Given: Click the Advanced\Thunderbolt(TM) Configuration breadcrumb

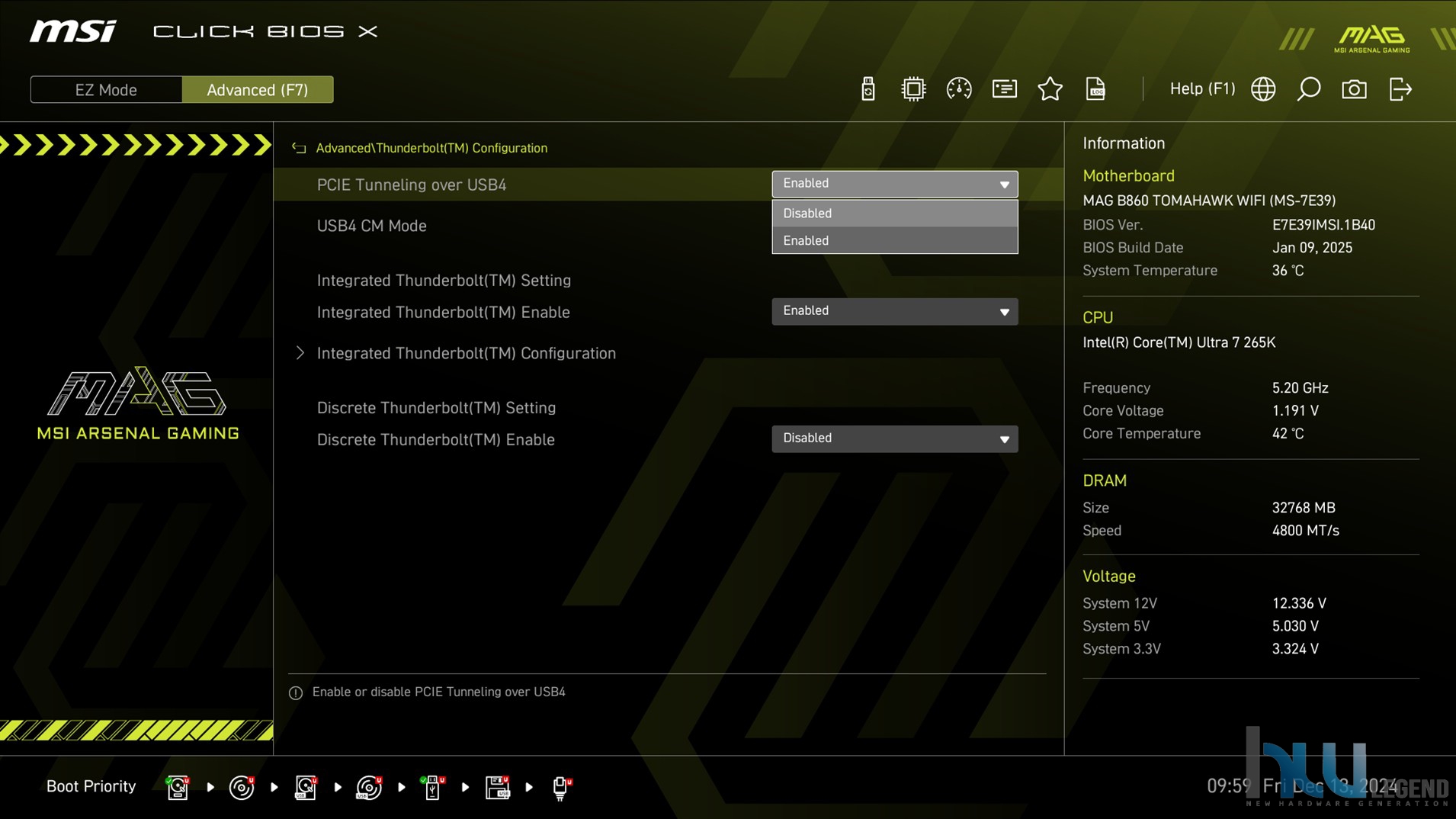Looking at the screenshot, I should click(x=431, y=148).
